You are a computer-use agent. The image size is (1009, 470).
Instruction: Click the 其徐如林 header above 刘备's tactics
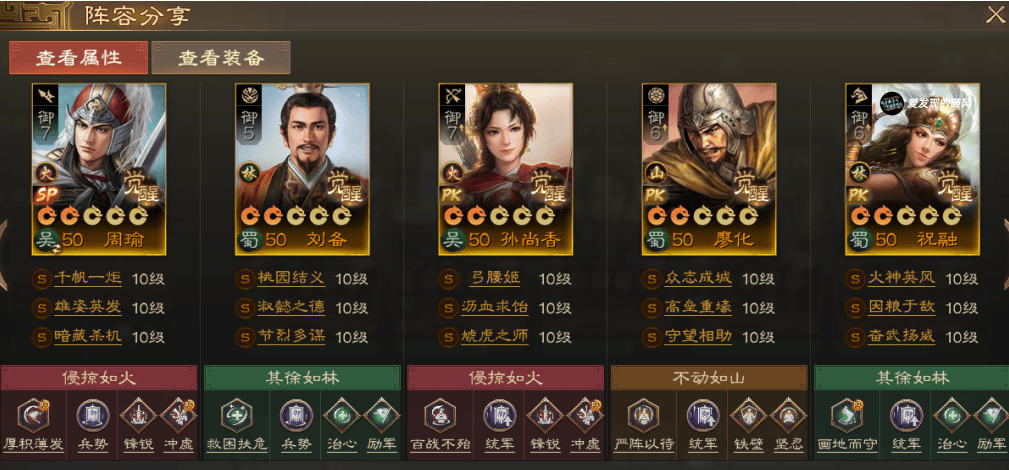(302, 378)
